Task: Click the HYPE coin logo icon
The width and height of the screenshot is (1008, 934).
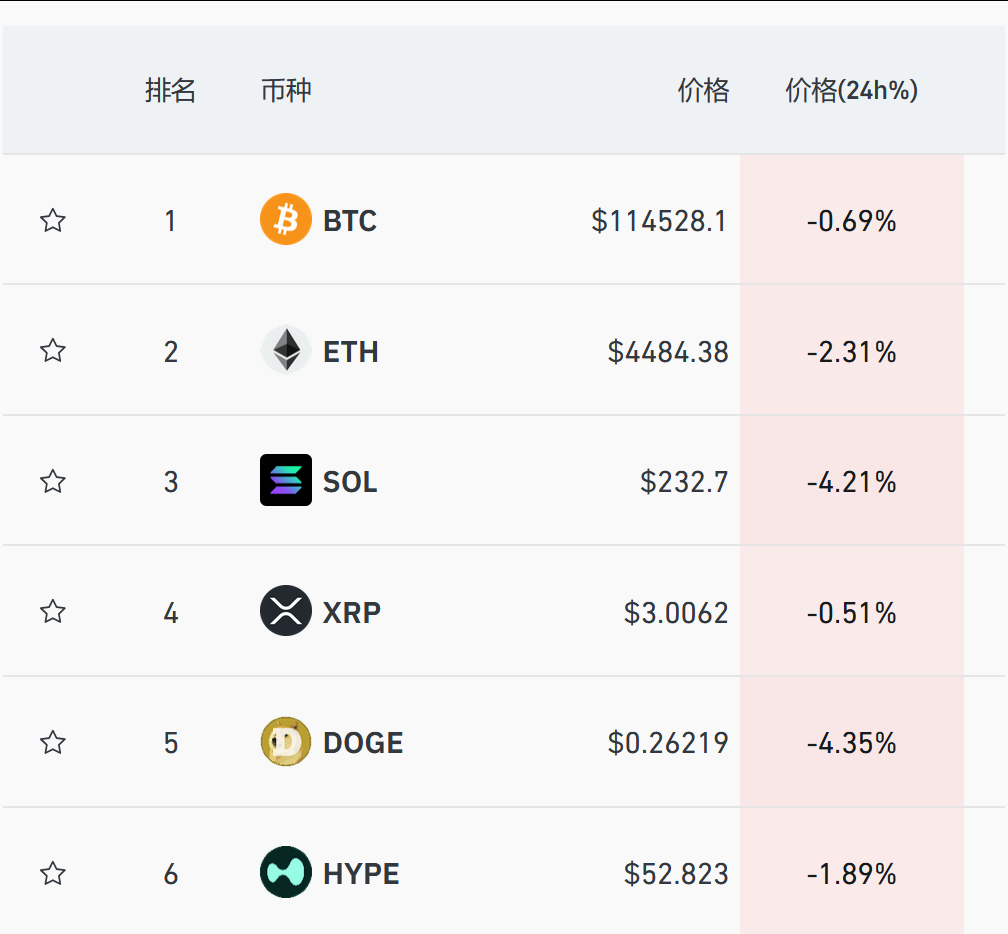Action: (285, 872)
